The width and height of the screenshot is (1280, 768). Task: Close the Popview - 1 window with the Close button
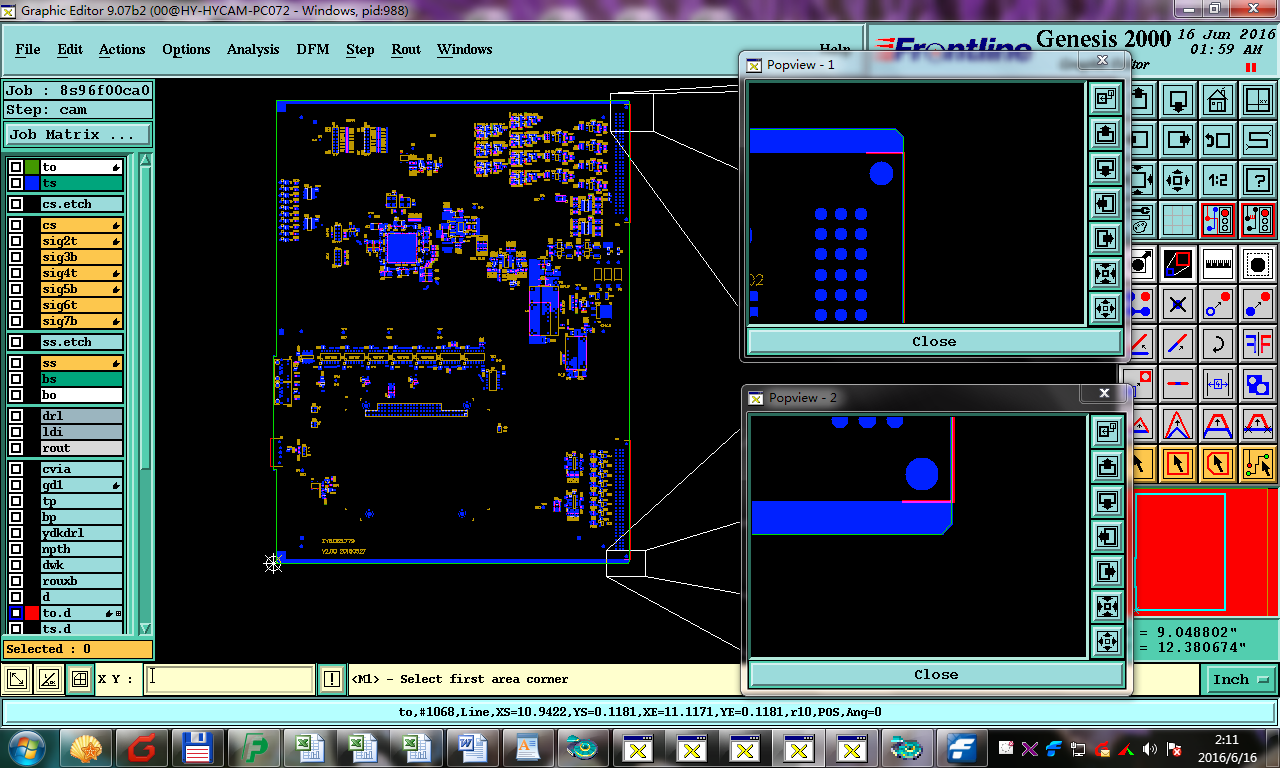point(934,341)
